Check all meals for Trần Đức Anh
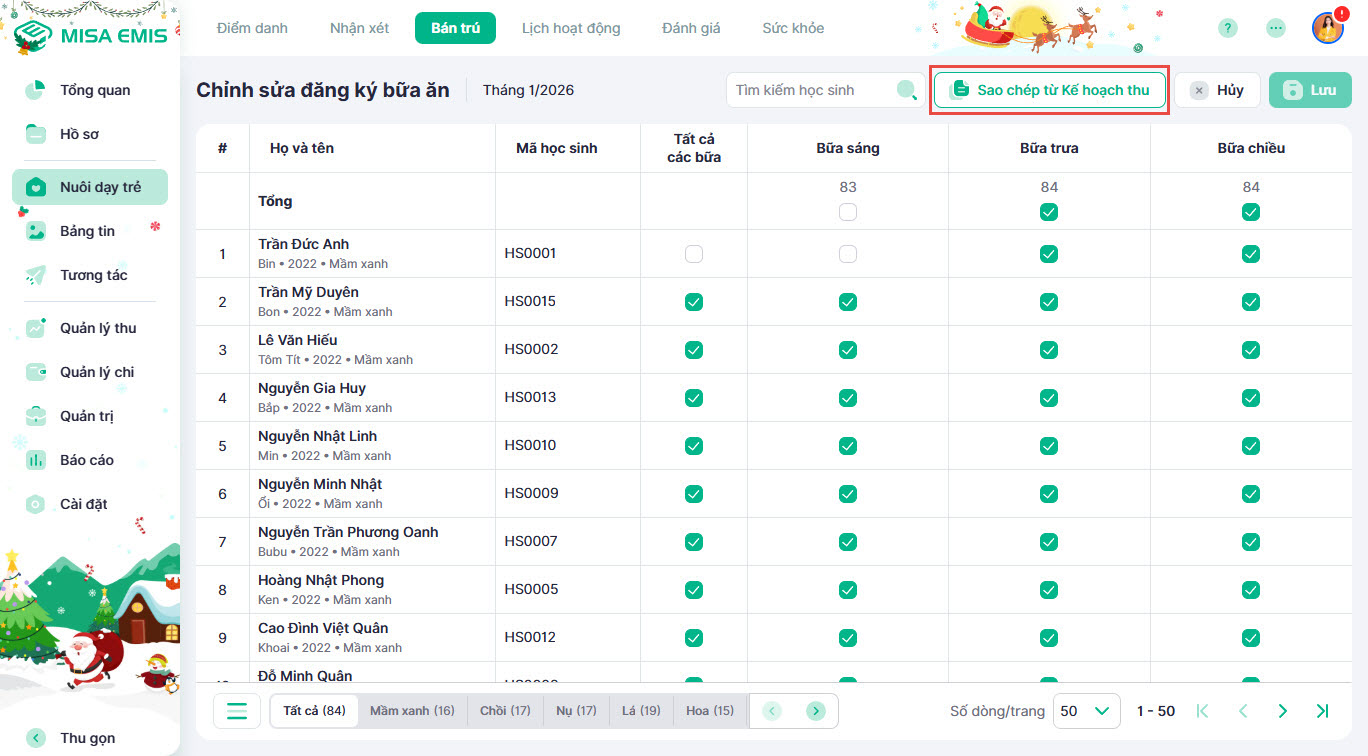Screen dimensions: 1368x756 694,254
